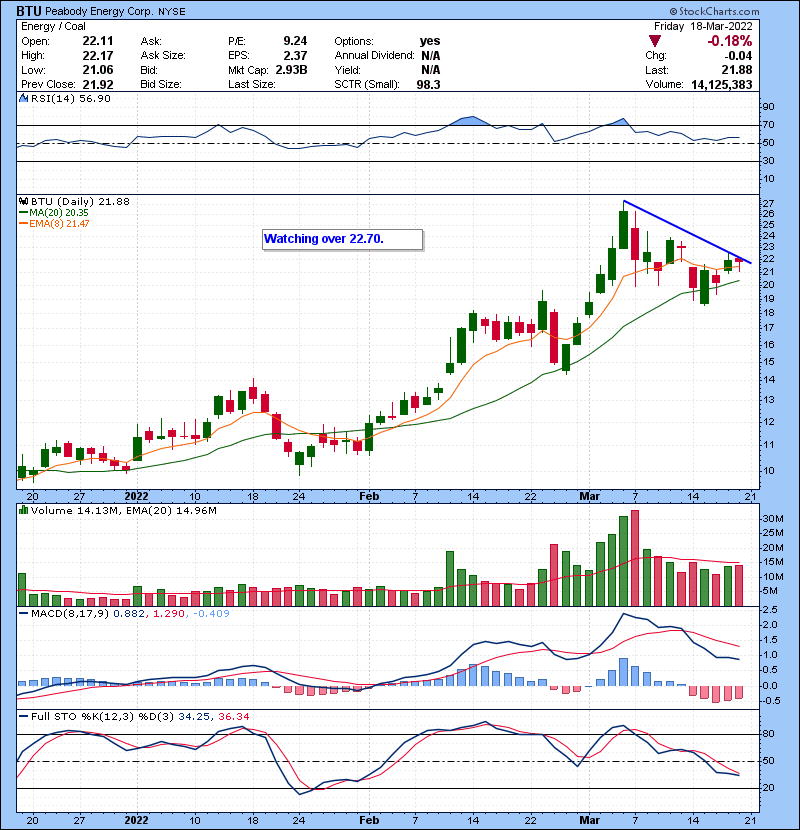The height and width of the screenshot is (830, 800).
Task: Click the green volume bars icon
Action: pyautogui.click(x=23, y=511)
